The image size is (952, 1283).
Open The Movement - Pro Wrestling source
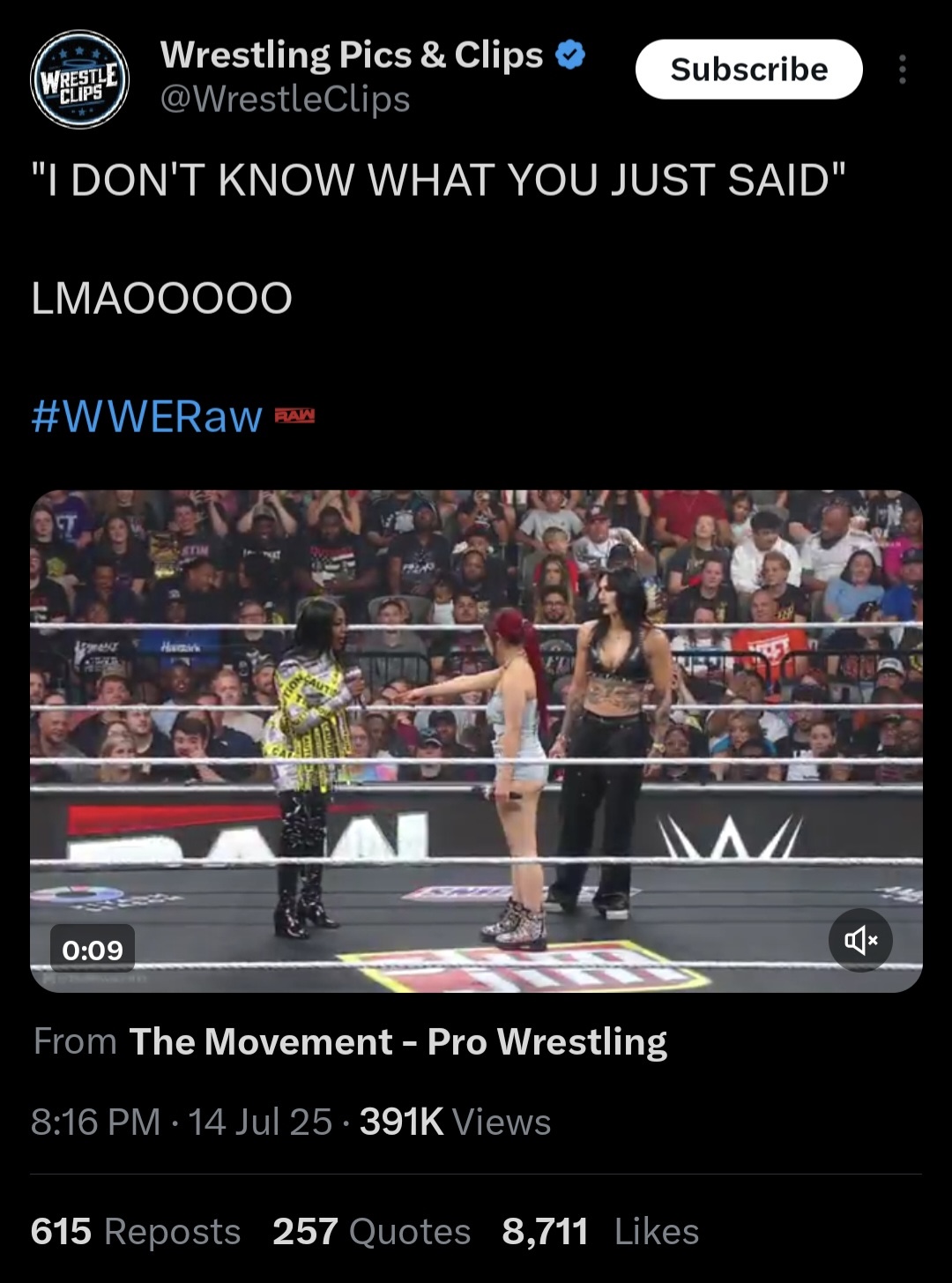(x=398, y=1041)
